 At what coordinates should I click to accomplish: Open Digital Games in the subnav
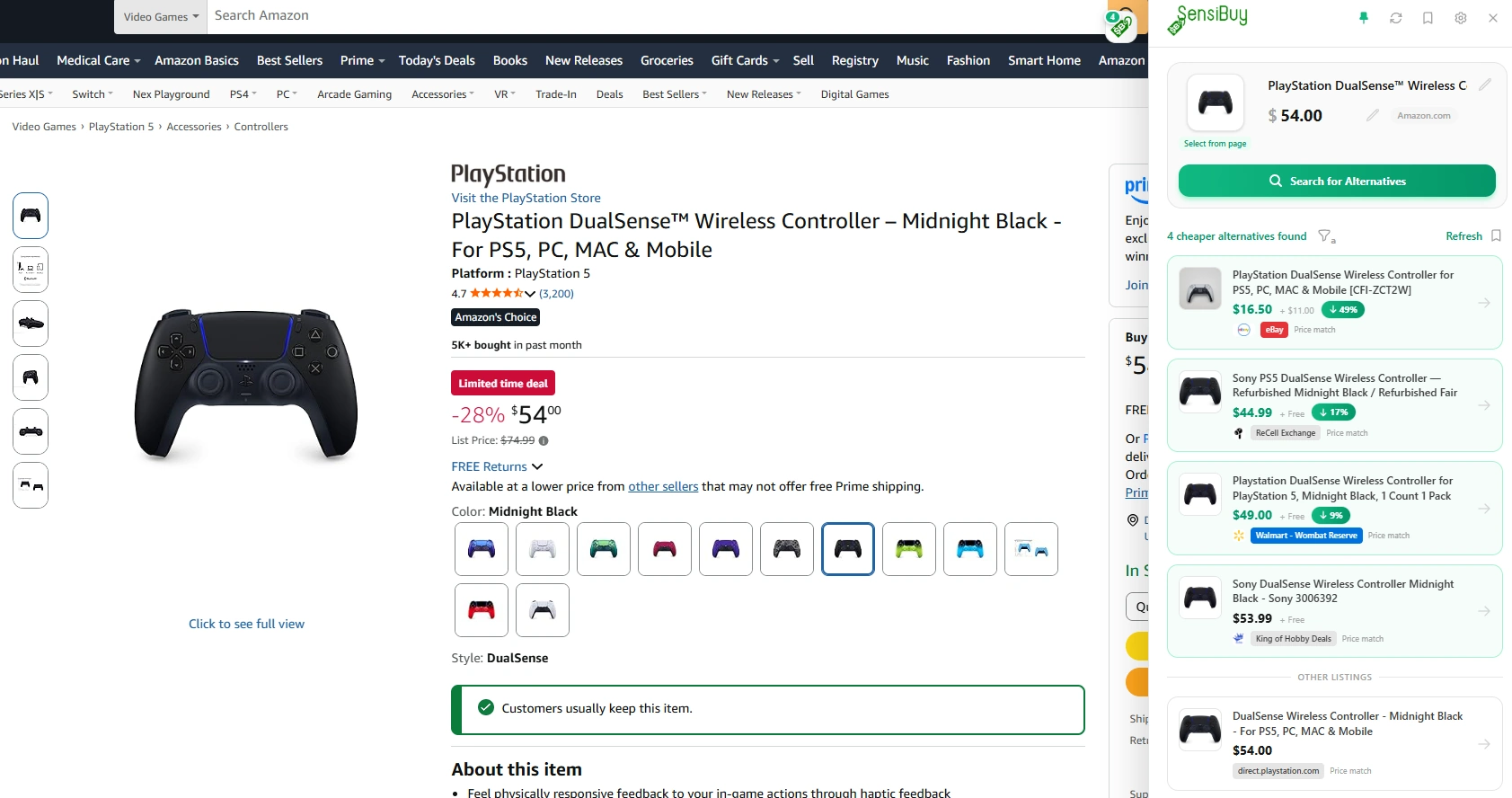click(x=854, y=94)
